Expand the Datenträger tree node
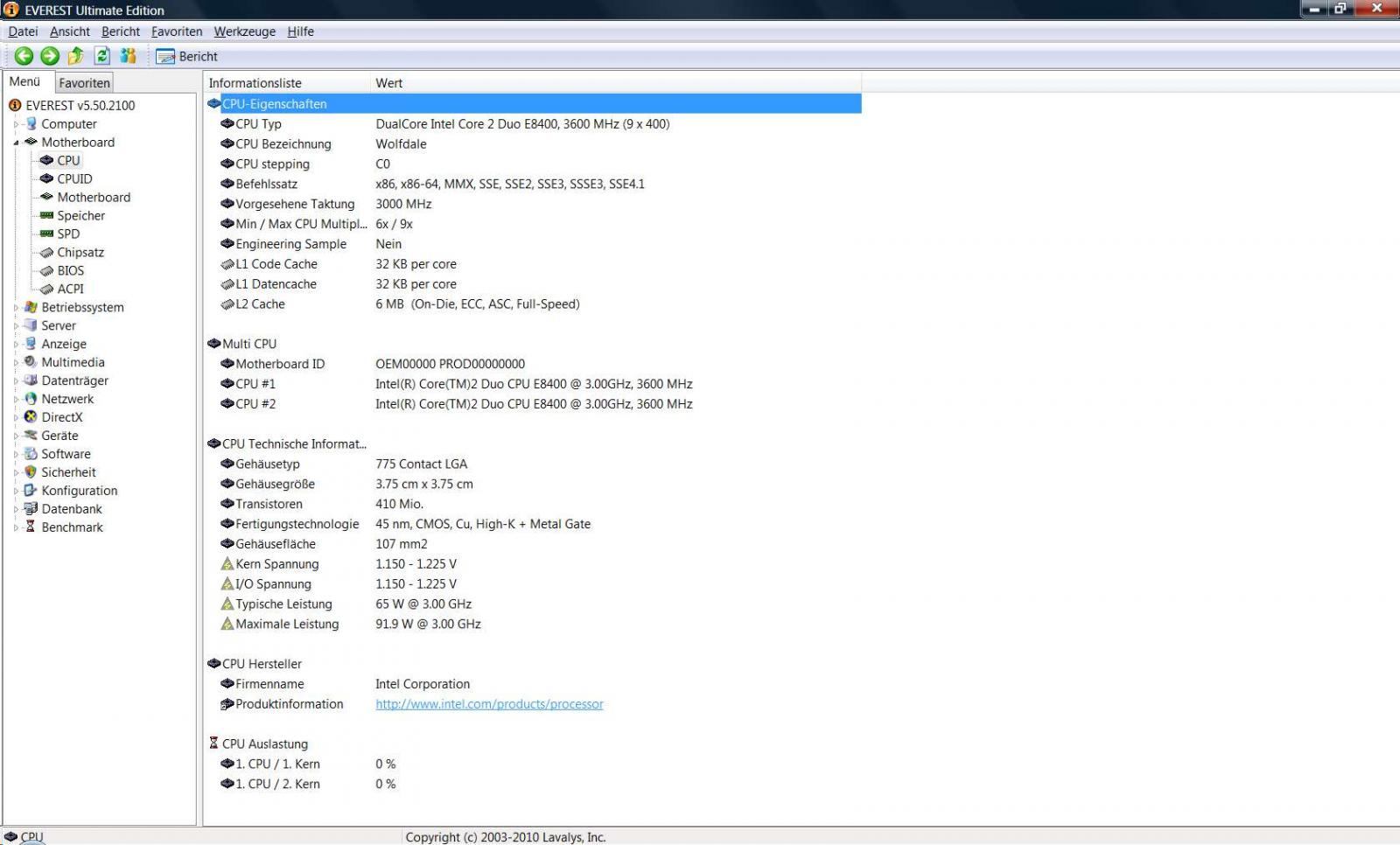This screenshot has width=1400, height=845. click(16, 381)
